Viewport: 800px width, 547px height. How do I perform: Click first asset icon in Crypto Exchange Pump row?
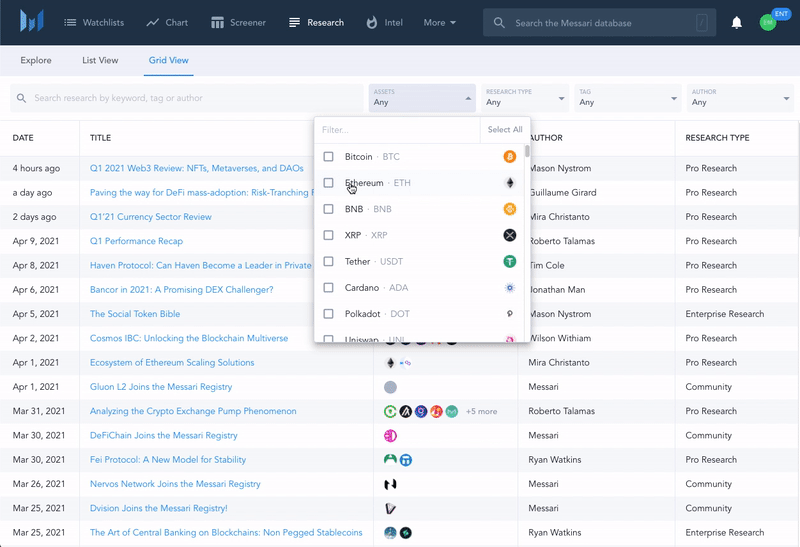click(x=390, y=411)
